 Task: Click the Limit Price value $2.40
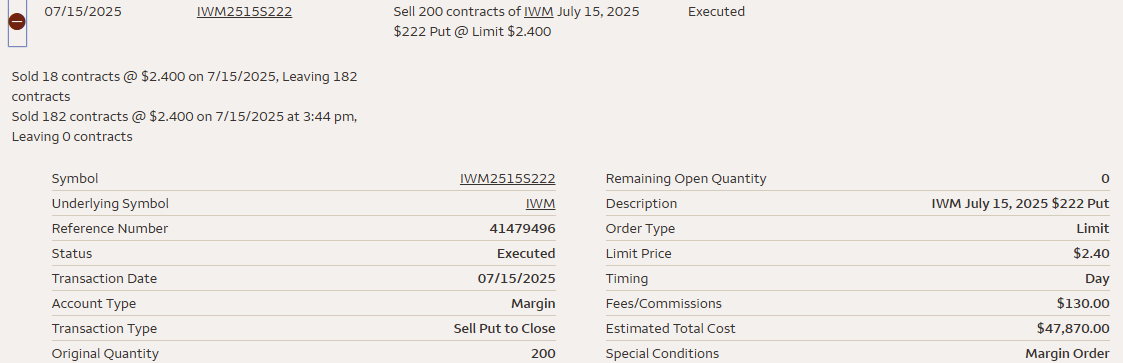(1091, 253)
